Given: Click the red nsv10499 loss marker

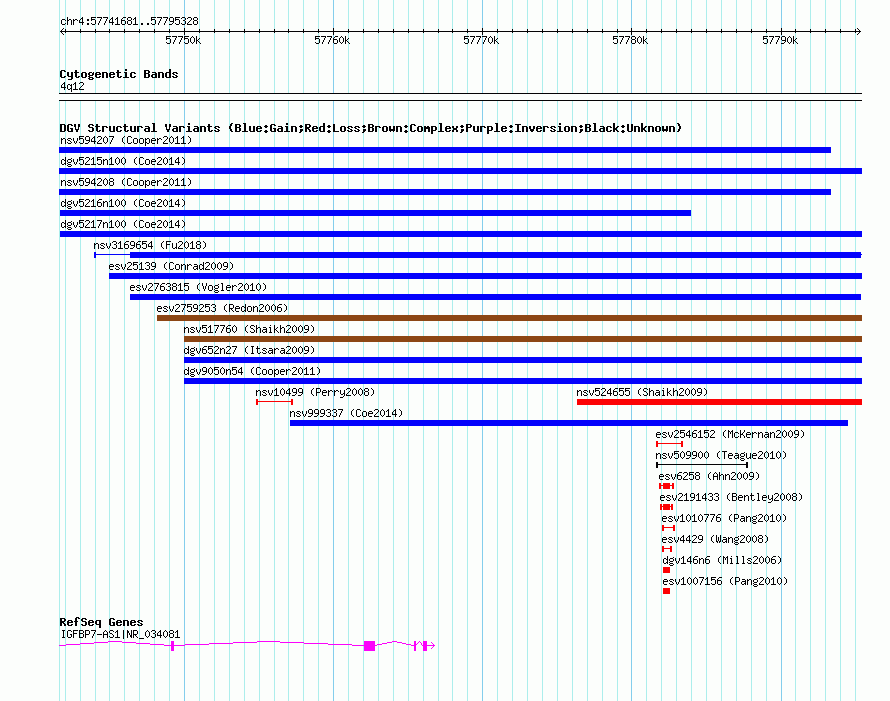Looking at the screenshot, I should click(275, 402).
